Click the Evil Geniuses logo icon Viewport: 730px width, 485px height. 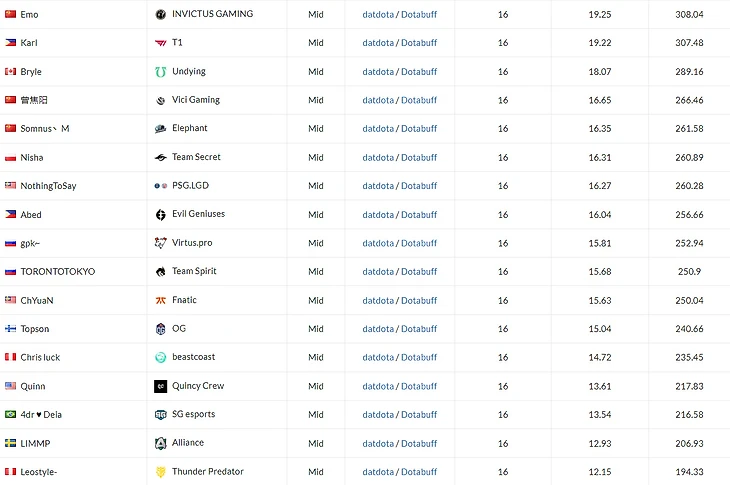[161, 215]
